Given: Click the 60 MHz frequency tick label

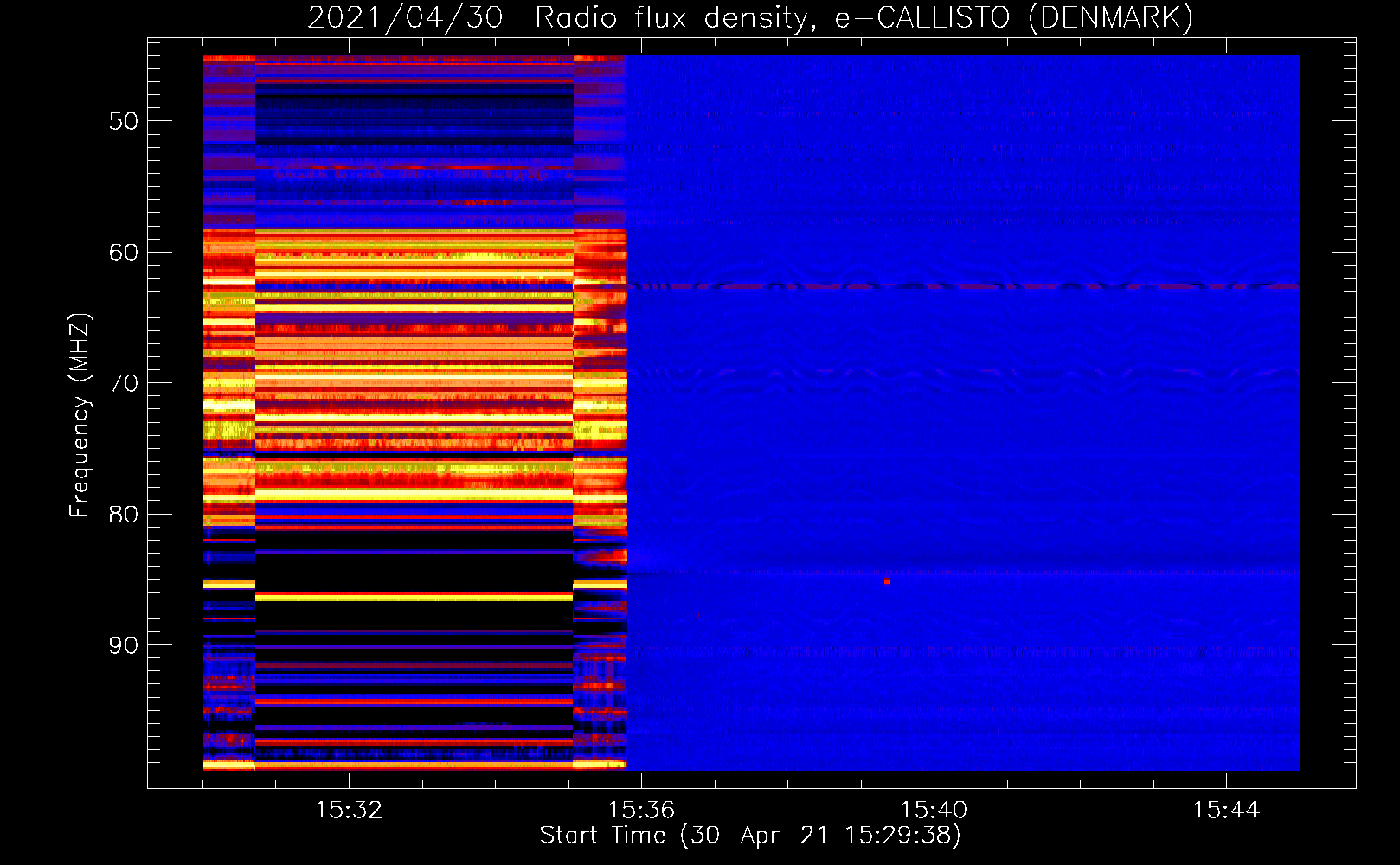Looking at the screenshot, I should click(x=124, y=253).
